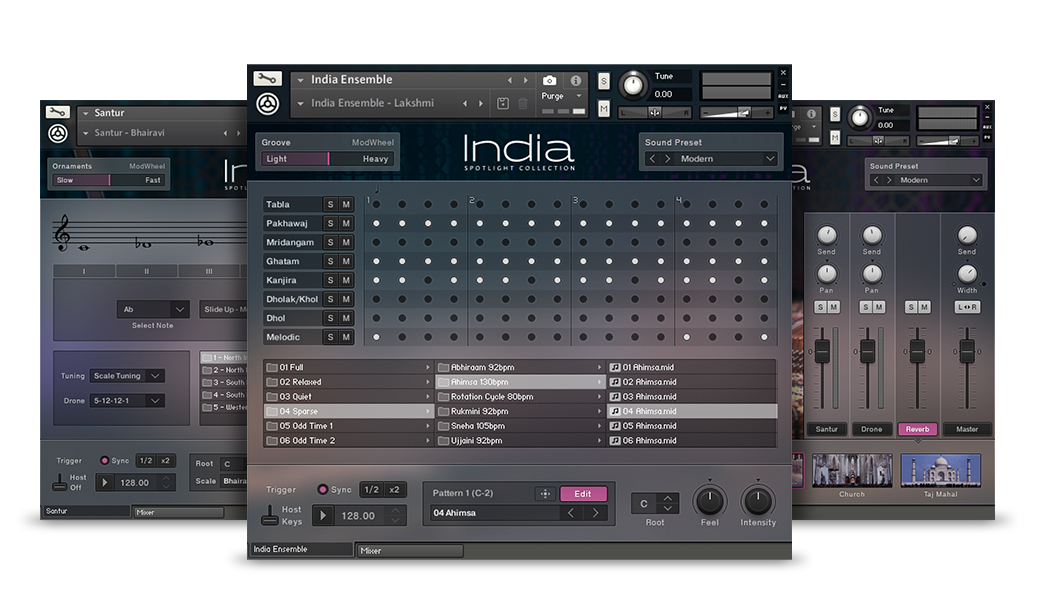1040x600 pixels.
Task: Adjust the Groove Light-Heavy slider
Action: coord(328,159)
